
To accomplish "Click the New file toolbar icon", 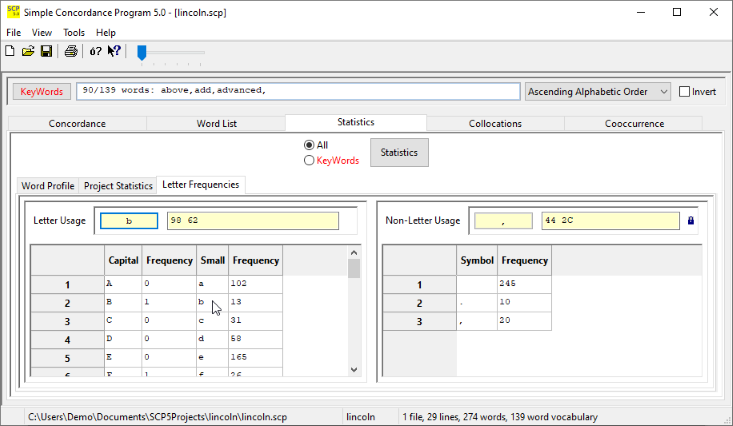I will click(10, 51).
